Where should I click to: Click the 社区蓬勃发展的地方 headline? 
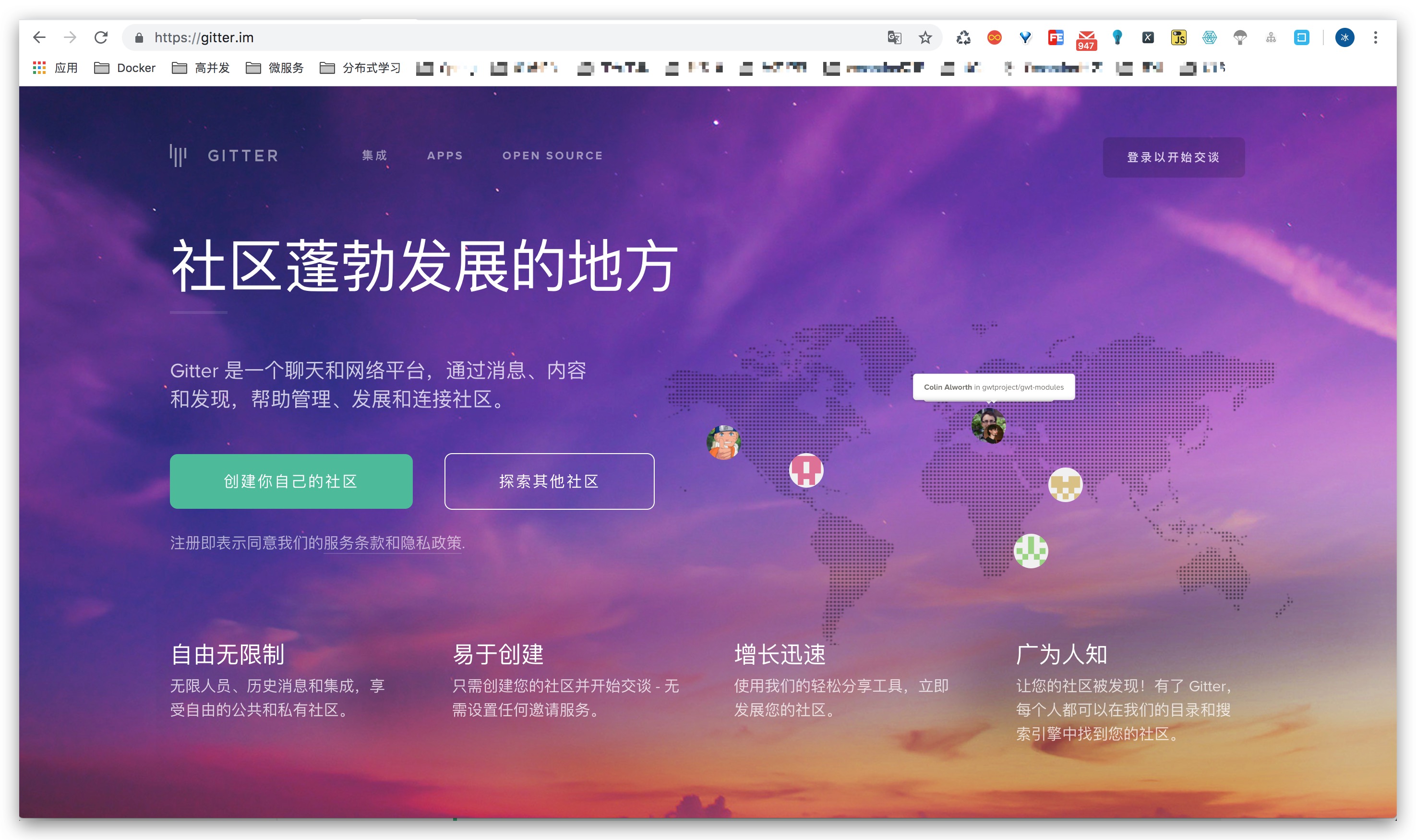coord(424,265)
